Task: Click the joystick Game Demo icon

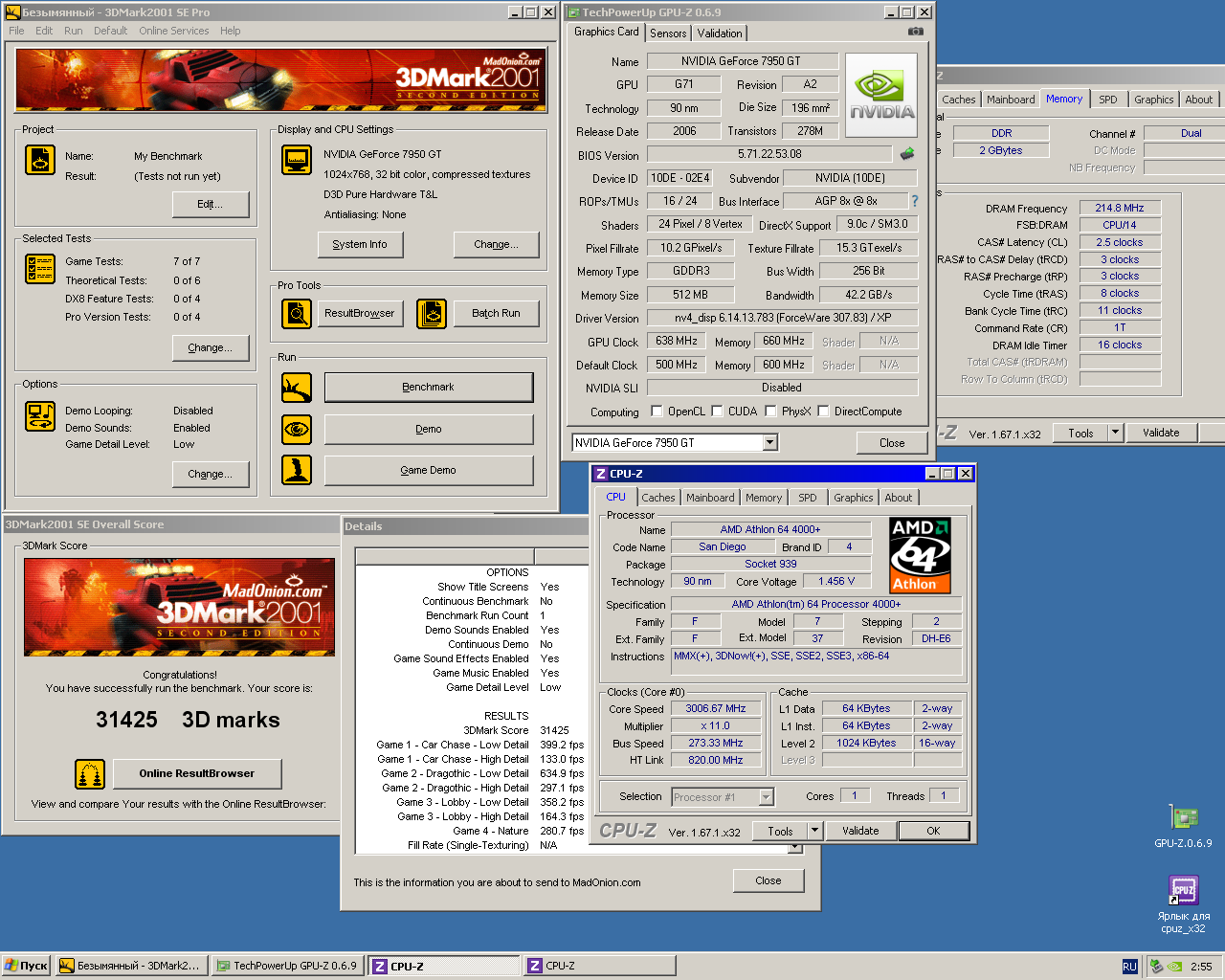Action: tap(297, 470)
